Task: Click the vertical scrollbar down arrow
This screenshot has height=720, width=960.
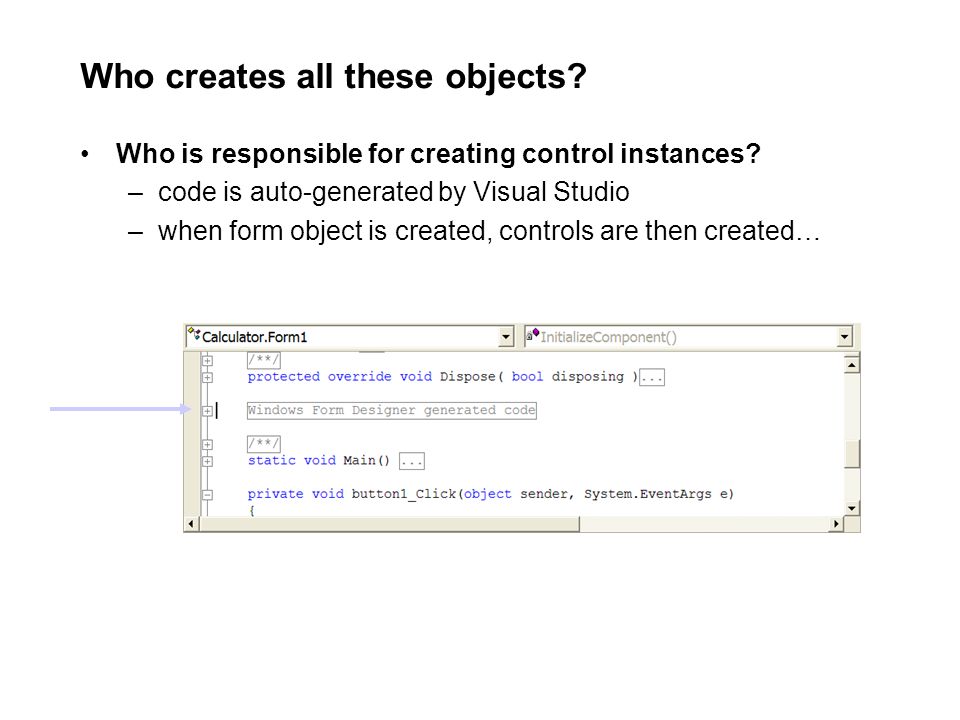Action: [852, 508]
